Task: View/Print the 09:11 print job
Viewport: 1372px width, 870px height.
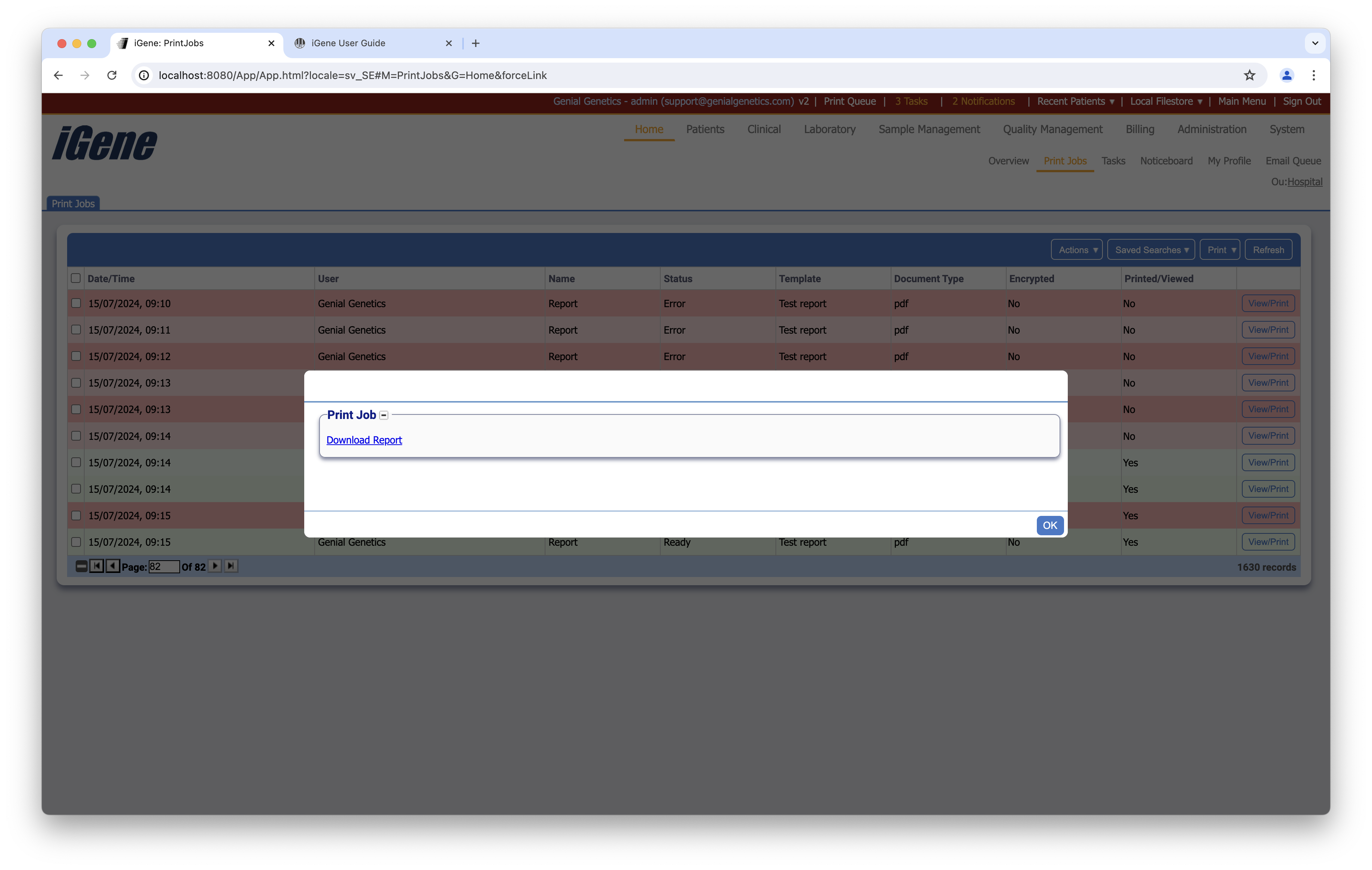Action: coord(1268,329)
